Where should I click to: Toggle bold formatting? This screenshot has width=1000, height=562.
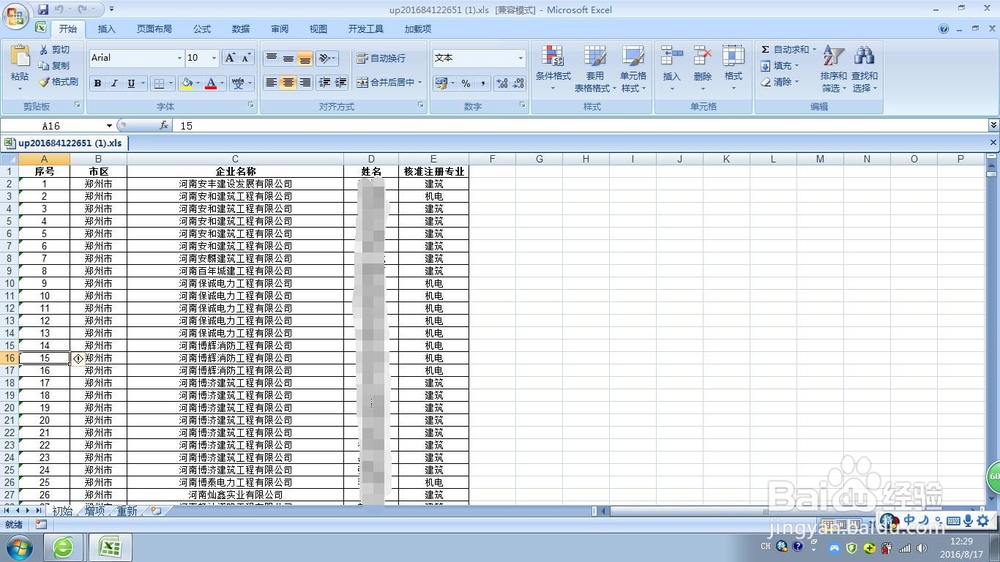pyautogui.click(x=98, y=83)
